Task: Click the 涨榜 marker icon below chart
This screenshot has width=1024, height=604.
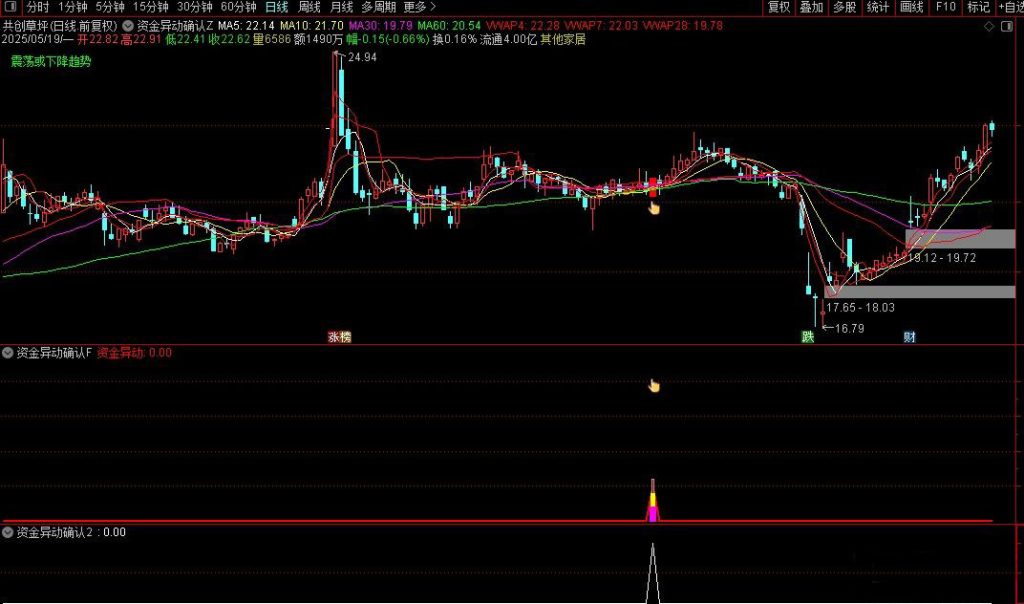Action: (339, 337)
